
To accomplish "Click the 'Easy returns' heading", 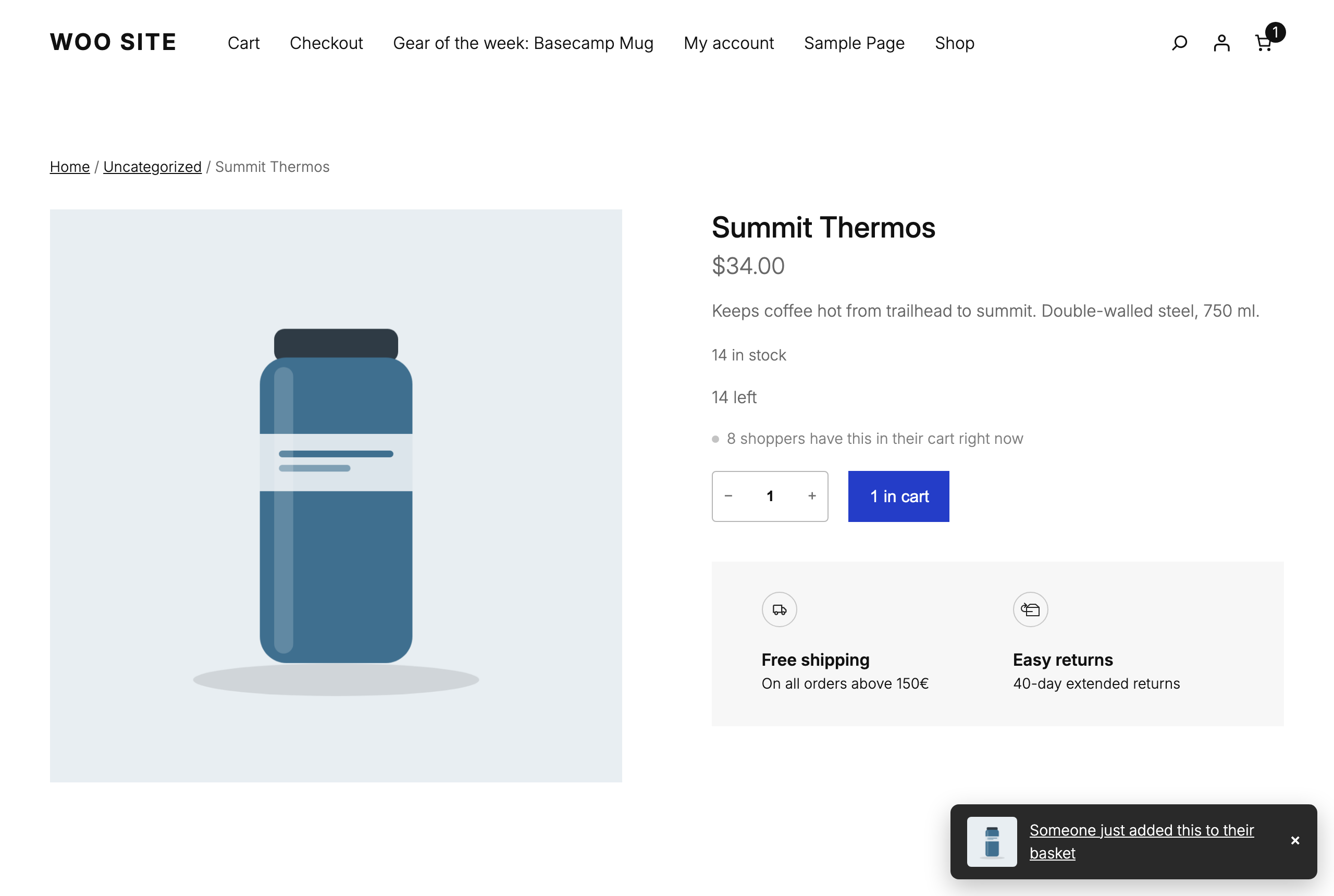I will (x=1063, y=660).
